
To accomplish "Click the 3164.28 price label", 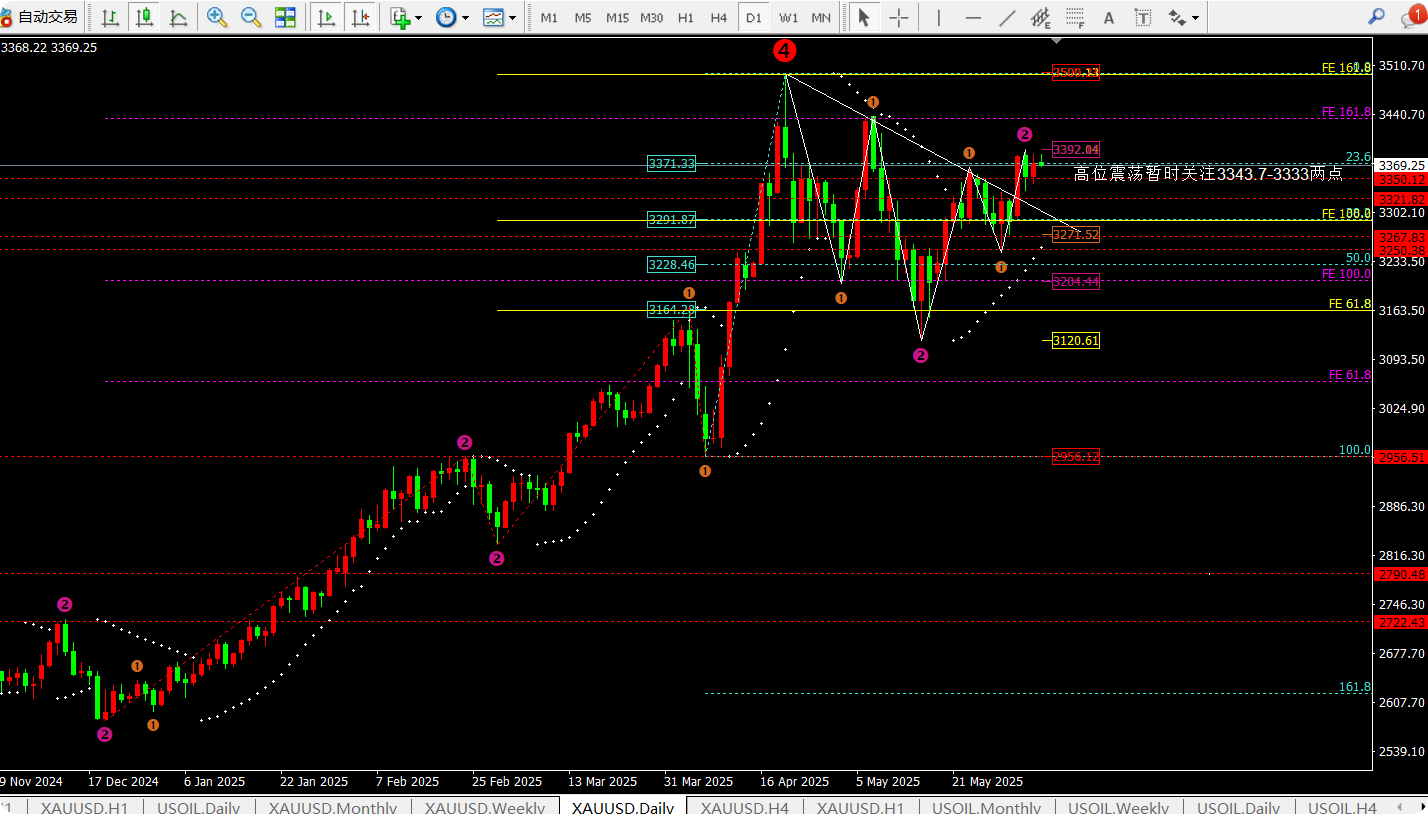I will tap(671, 310).
